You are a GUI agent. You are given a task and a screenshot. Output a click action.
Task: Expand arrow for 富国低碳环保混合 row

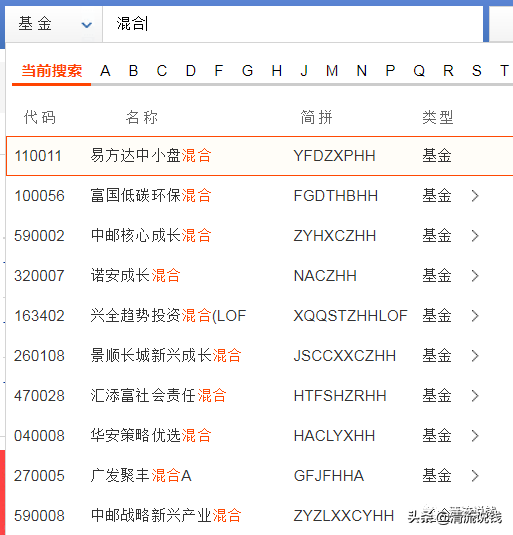tap(475, 196)
